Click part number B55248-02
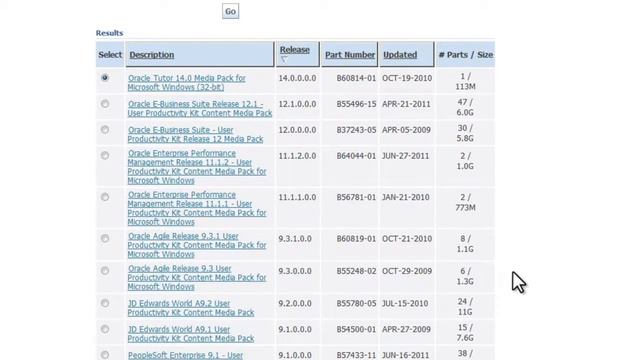The width and height of the screenshot is (640, 360). pos(356,271)
